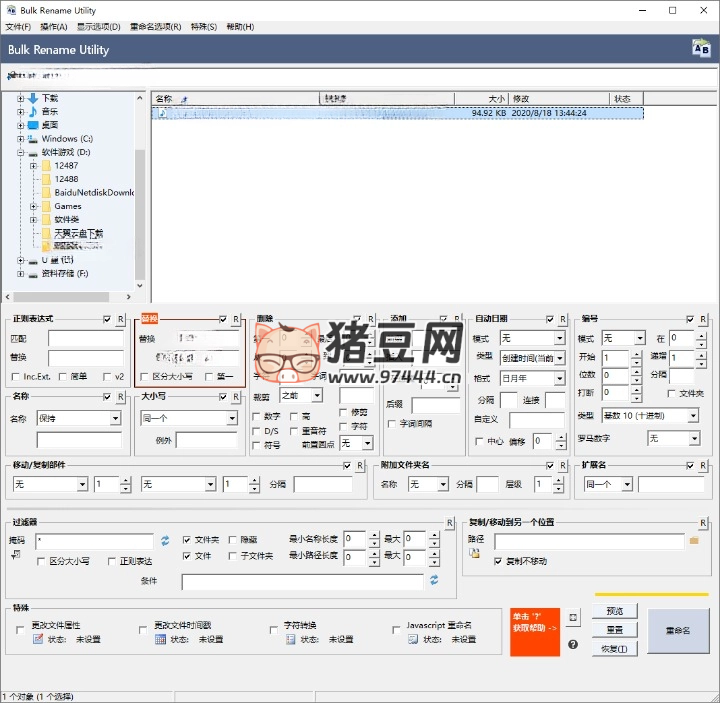Screen dimensions: 720x703
Task: Click the 添加 后缀 input field
Action: click(x=436, y=405)
